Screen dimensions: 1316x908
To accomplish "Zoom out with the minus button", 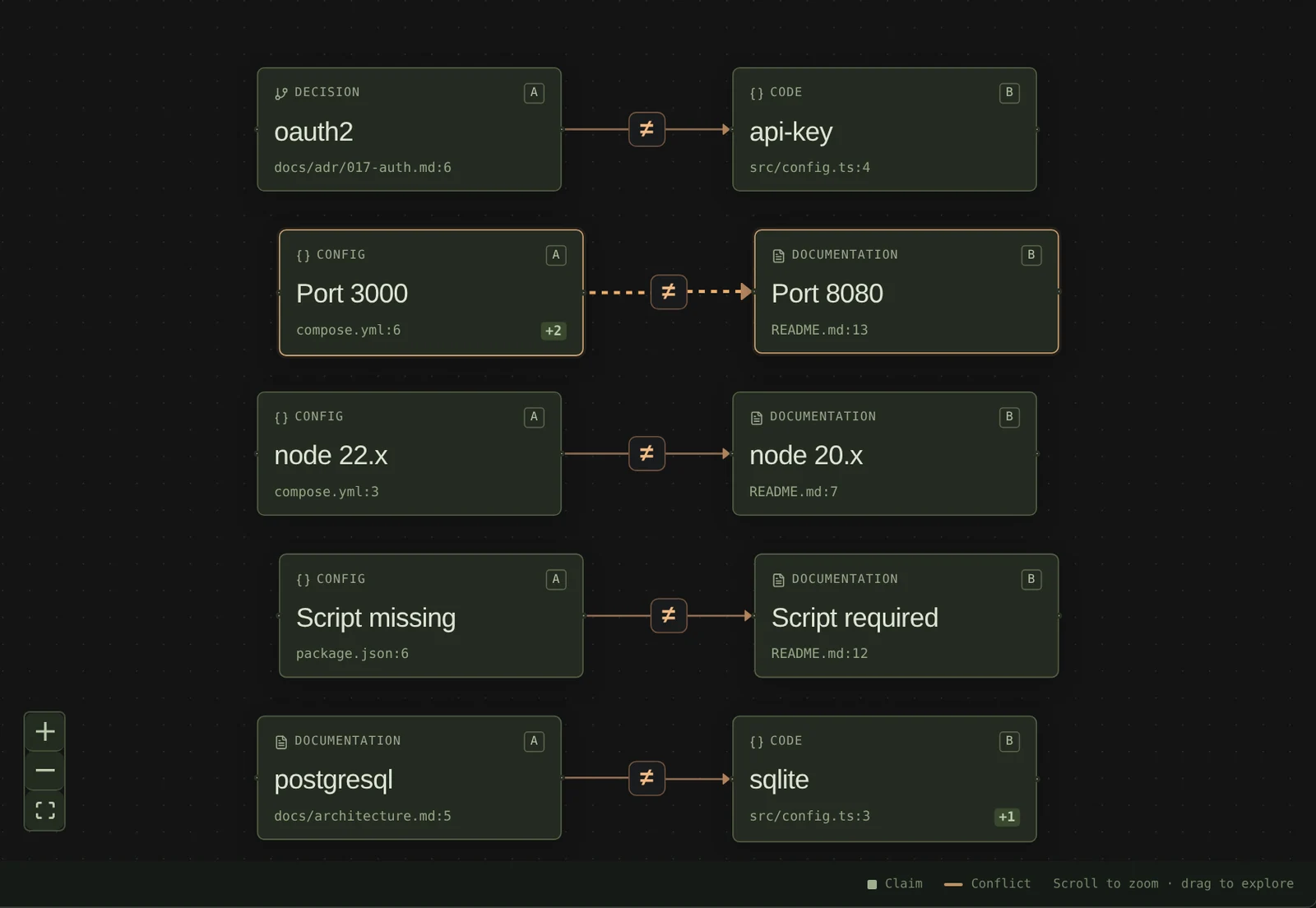I will 45,771.
